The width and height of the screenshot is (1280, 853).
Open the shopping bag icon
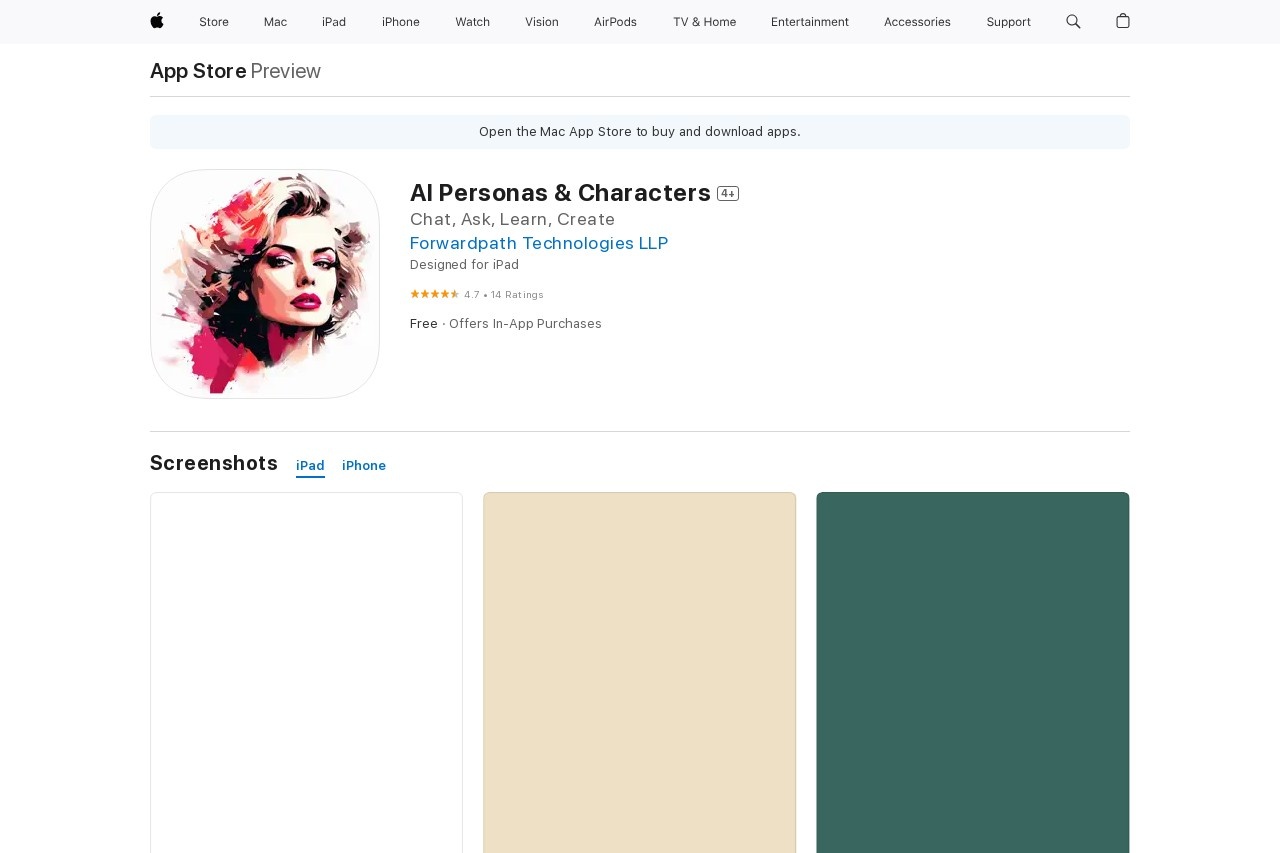(1123, 21)
